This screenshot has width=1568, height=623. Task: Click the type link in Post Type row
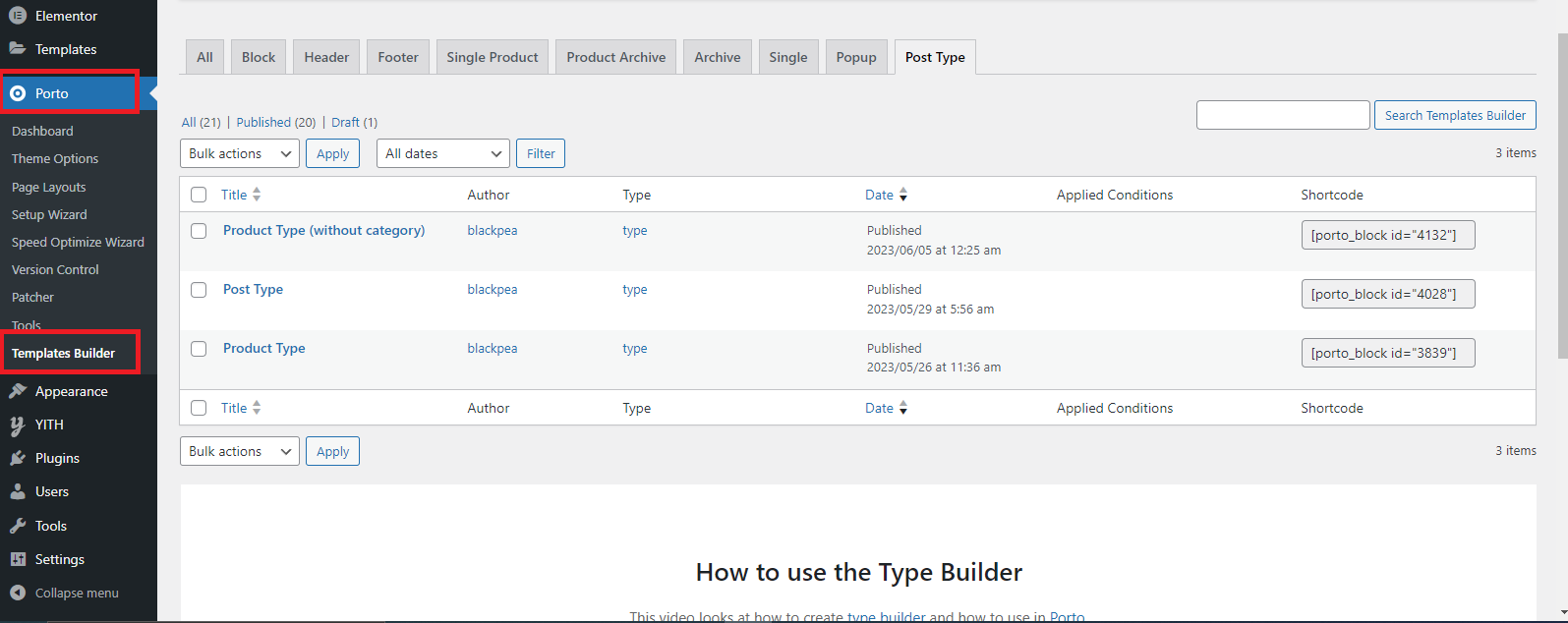point(635,289)
